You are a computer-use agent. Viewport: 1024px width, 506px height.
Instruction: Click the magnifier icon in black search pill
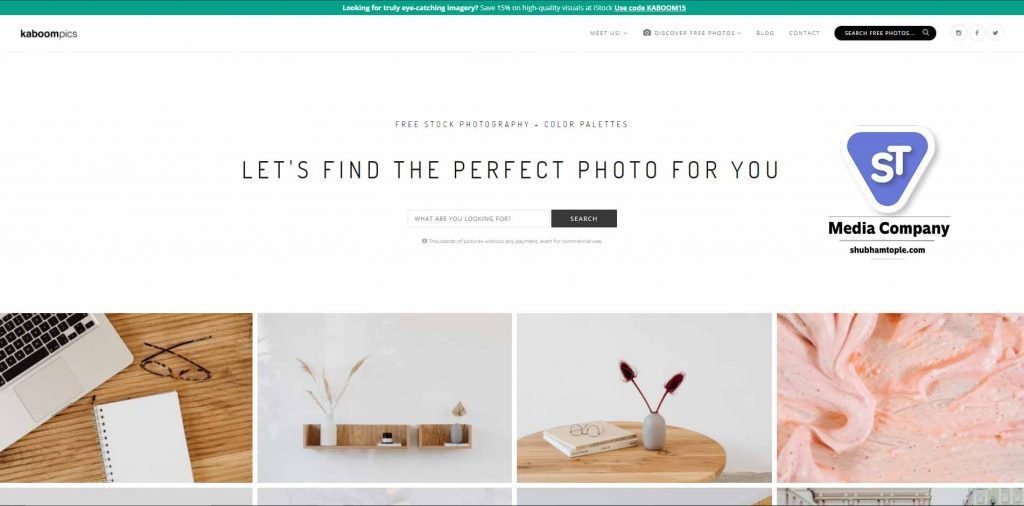click(x=925, y=33)
